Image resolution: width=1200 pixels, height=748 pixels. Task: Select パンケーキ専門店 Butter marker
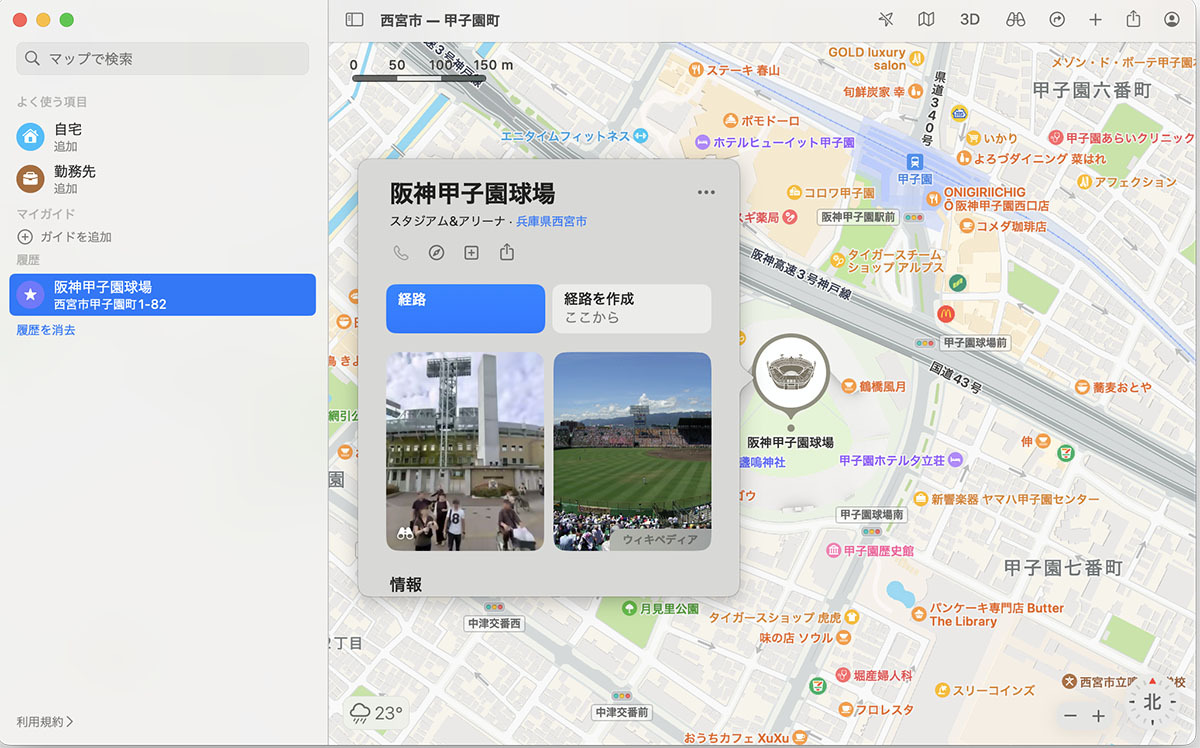919,614
